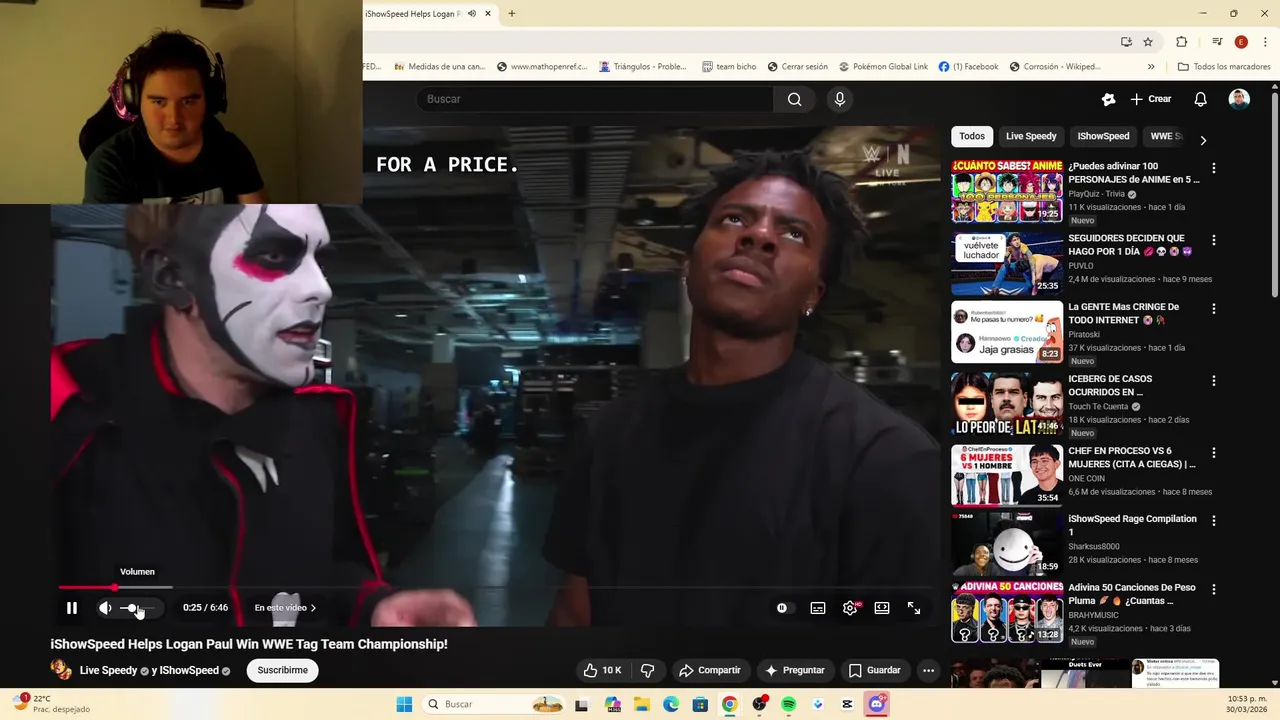Toggle subtitles with the captions icon
Screen dimensions: 1280x720
point(818,608)
